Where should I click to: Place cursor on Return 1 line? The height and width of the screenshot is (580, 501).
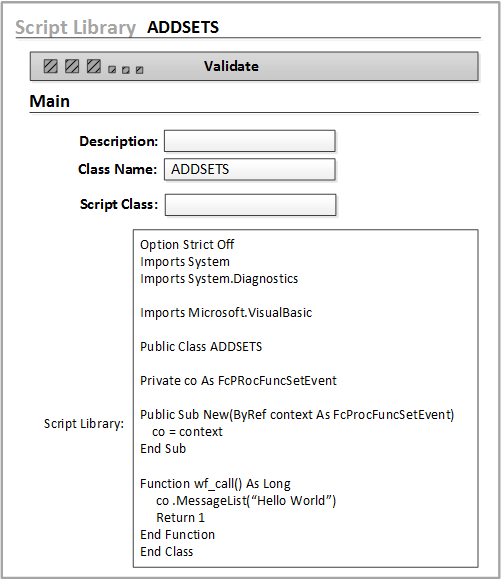point(180,517)
